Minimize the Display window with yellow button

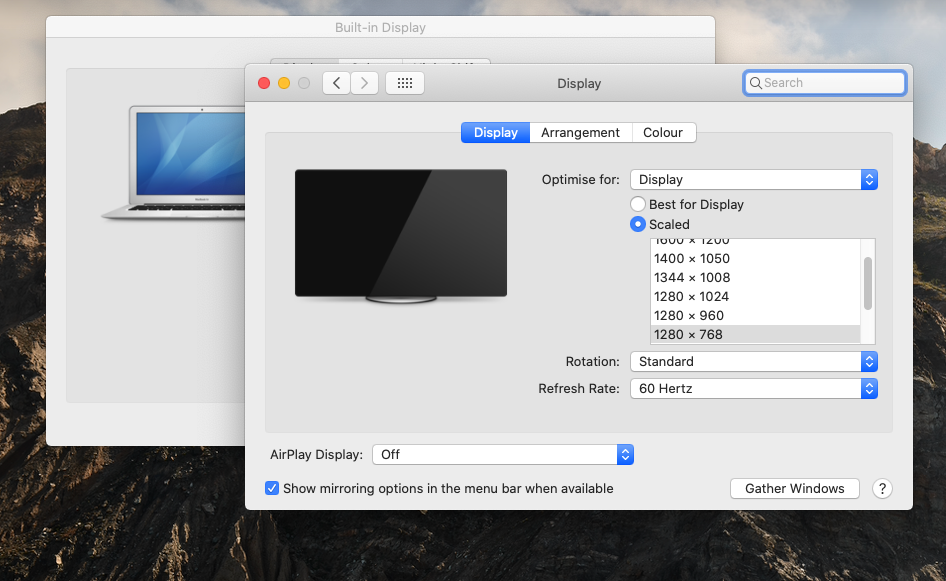click(284, 83)
